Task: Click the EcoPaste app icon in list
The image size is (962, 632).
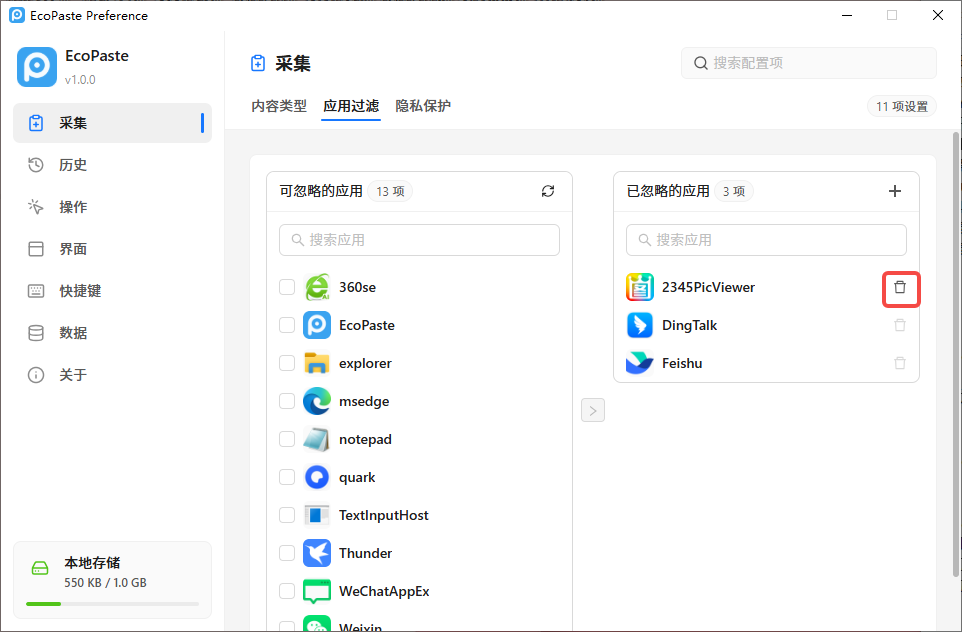Action: pos(317,325)
